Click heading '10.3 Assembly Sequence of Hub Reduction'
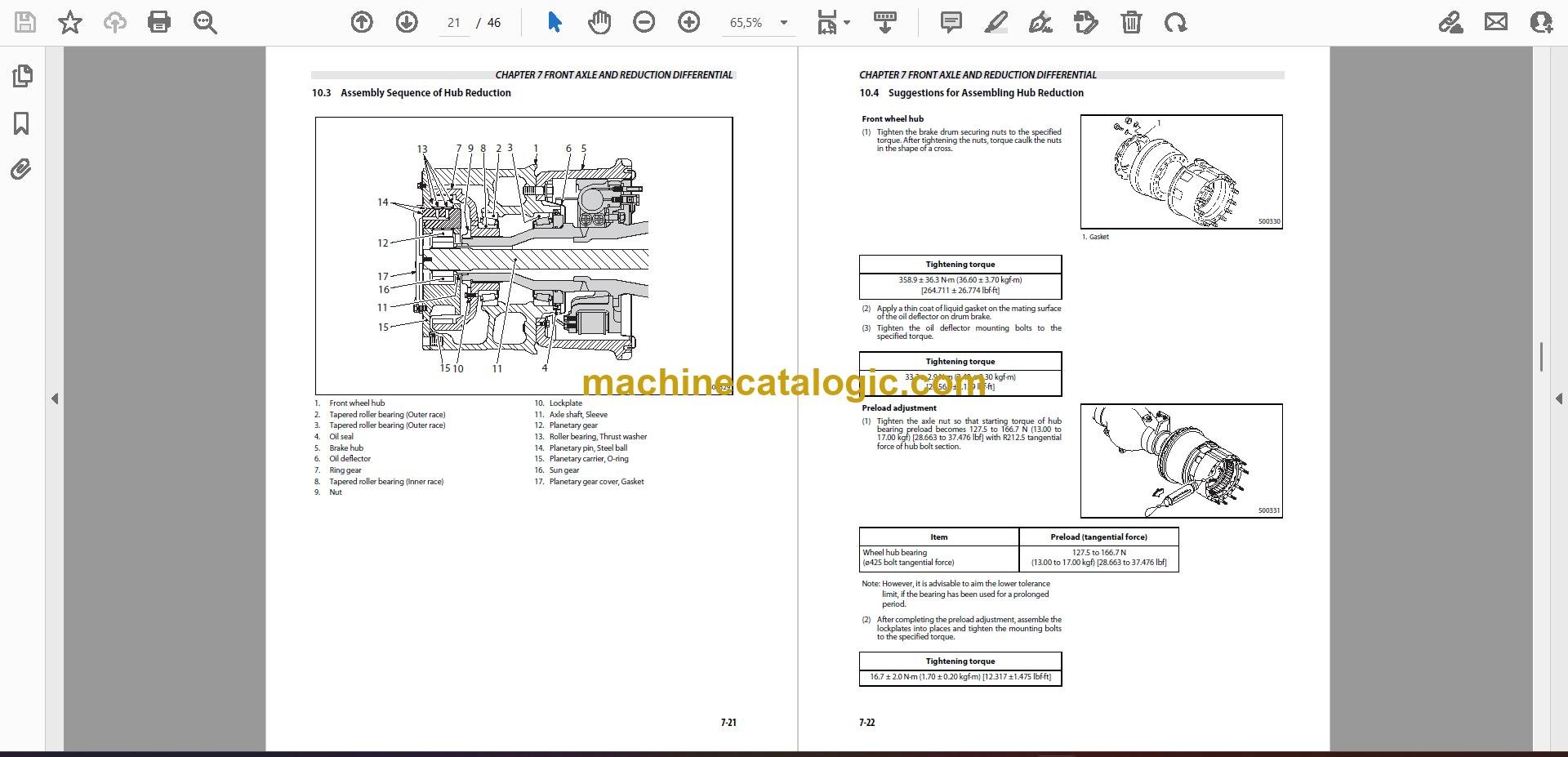The height and width of the screenshot is (757, 1568). tap(411, 93)
